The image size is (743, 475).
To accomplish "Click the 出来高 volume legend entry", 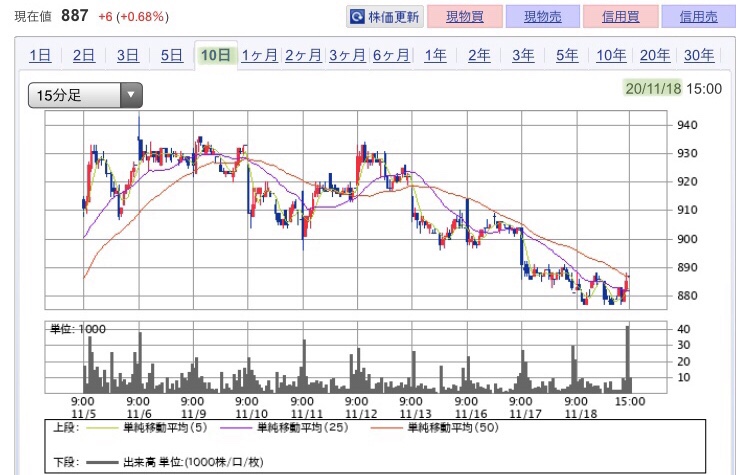I will tap(193, 462).
